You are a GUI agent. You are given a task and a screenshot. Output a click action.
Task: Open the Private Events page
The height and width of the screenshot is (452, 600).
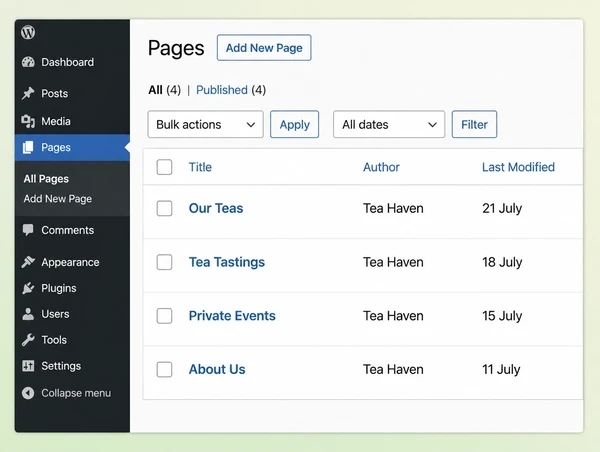[232, 316]
